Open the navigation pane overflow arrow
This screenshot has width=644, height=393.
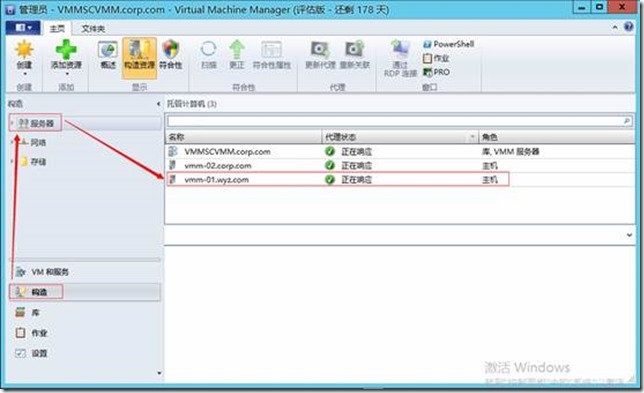pos(159,373)
